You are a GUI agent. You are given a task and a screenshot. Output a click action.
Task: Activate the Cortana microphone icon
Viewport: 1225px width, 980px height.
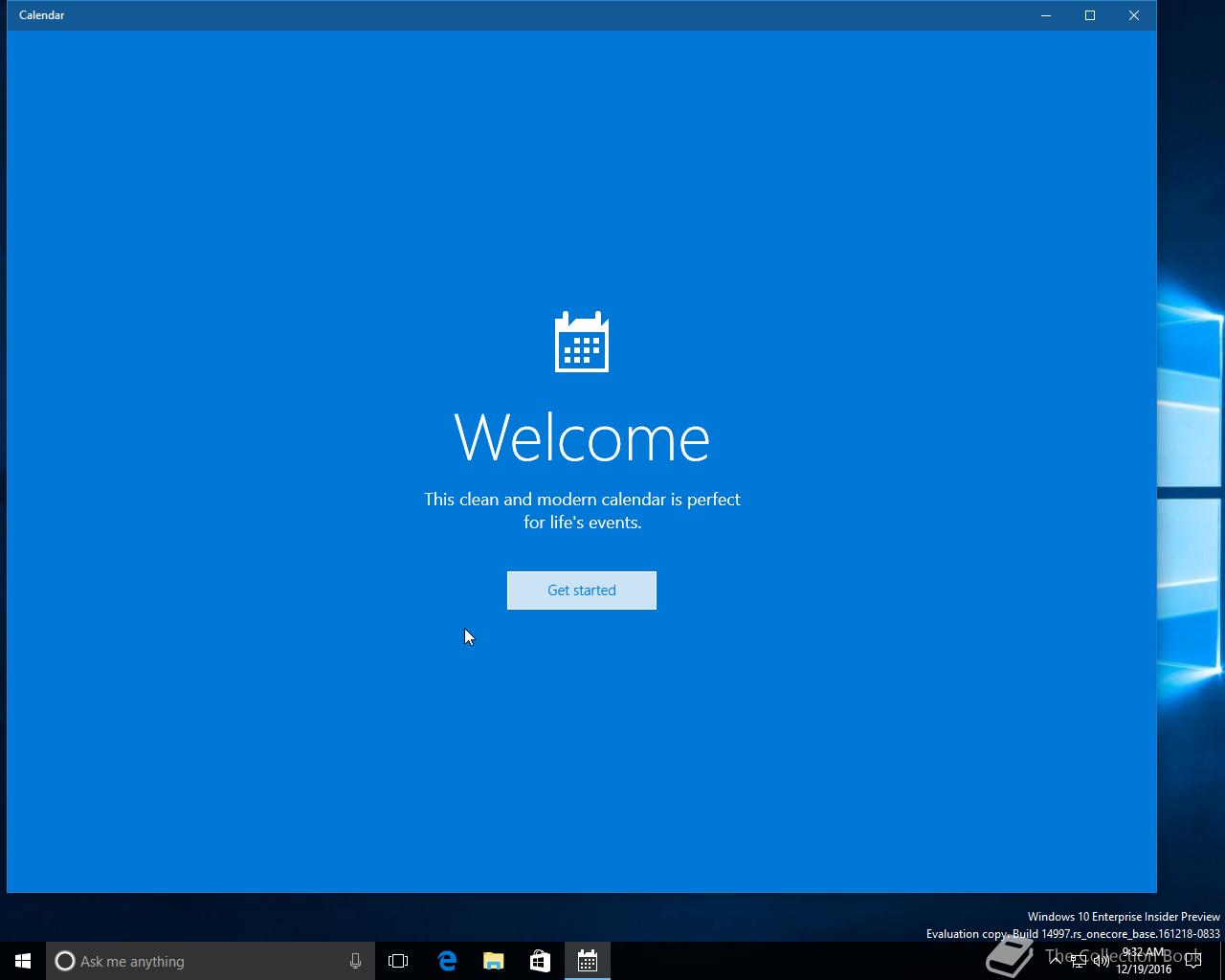[x=355, y=961]
